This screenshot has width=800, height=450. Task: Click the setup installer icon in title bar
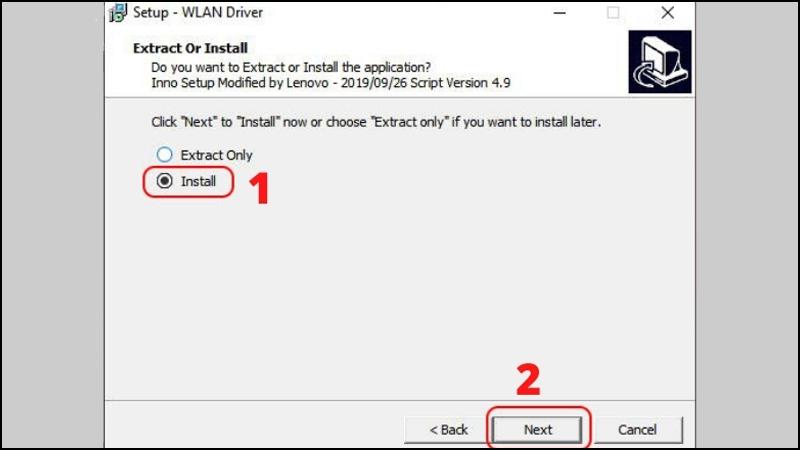coord(118,13)
